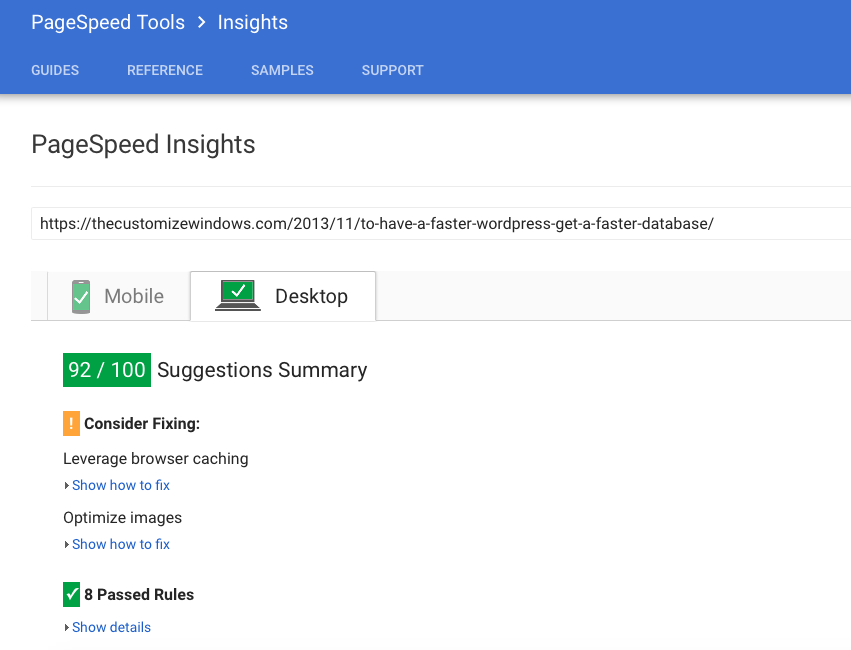Click the 92 / 100 score badge
The height and width of the screenshot is (650, 851).
click(107, 370)
